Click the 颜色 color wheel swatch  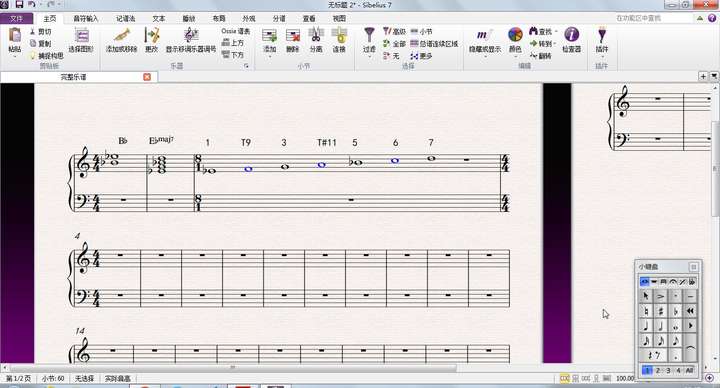(515, 34)
